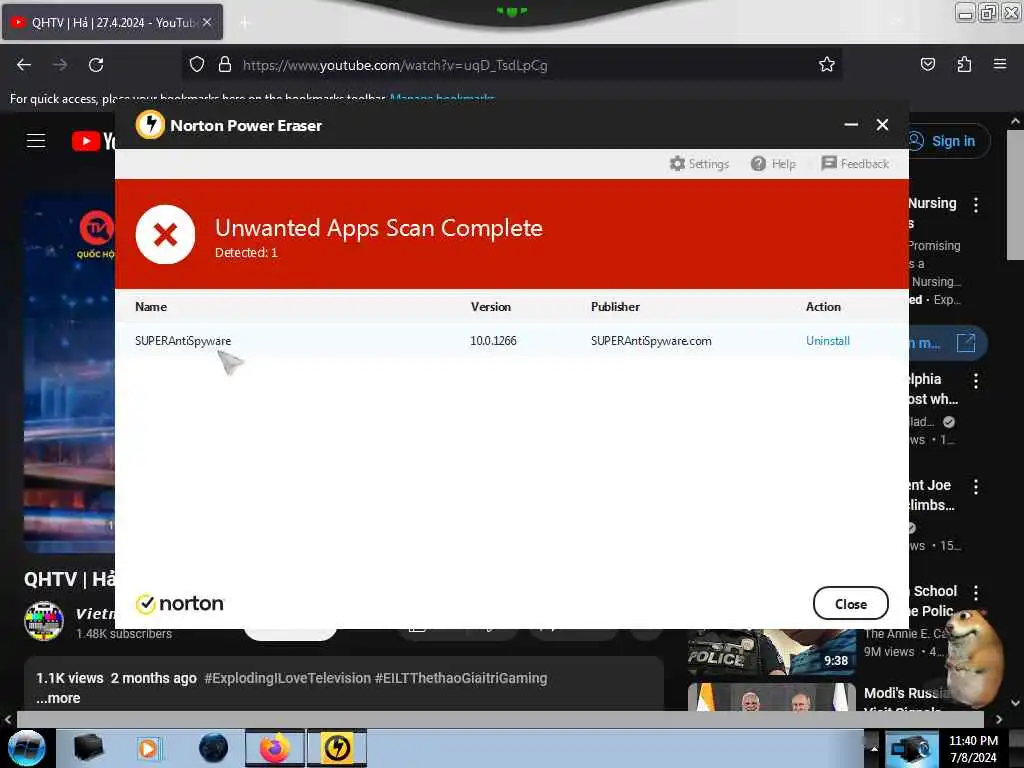Open Firefox extensions menu

point(964,65)
